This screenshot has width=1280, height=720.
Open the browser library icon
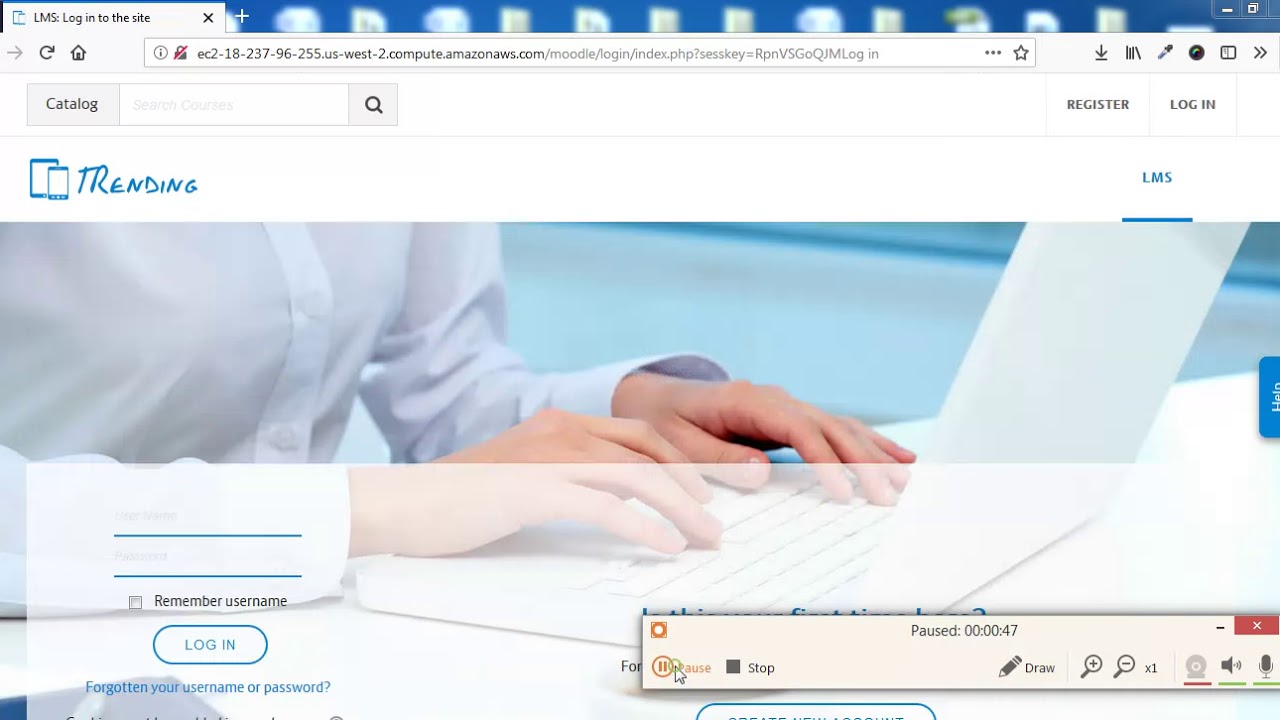1133,53
